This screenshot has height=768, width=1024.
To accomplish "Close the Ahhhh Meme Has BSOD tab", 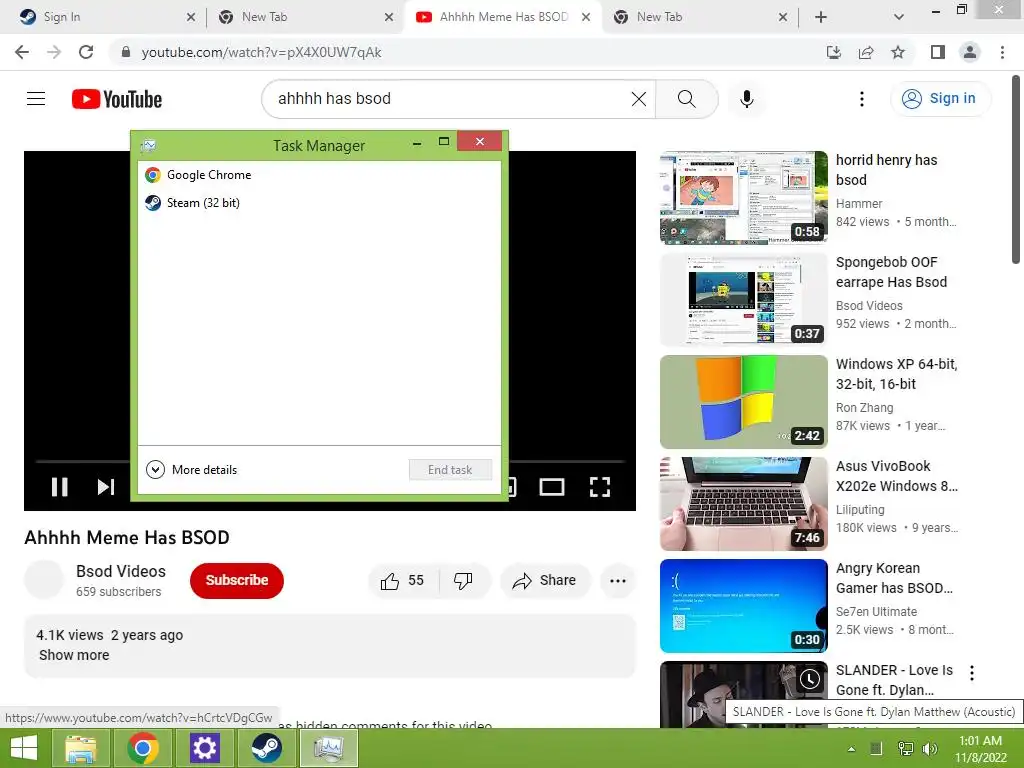I will [586, 17].
